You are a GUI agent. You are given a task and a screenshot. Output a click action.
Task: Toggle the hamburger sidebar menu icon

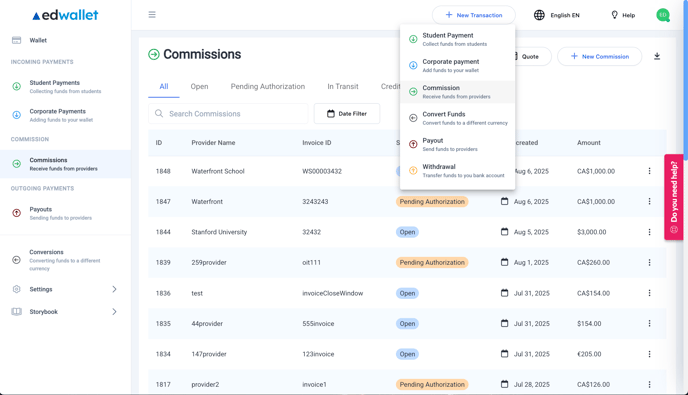tap(152, 15)
